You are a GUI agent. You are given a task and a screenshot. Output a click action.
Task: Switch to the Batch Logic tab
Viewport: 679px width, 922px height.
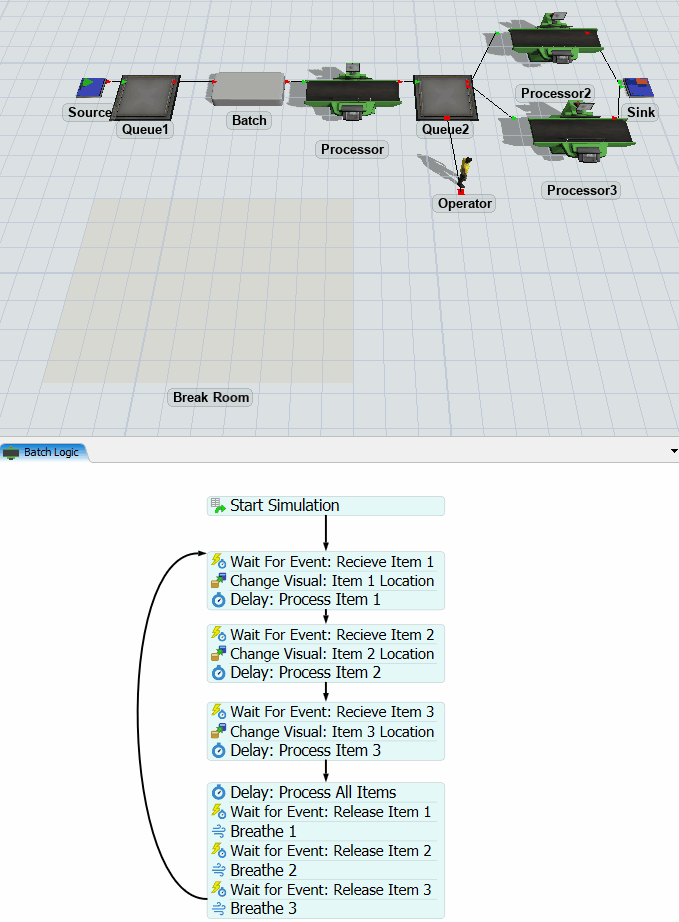(45, 453)
